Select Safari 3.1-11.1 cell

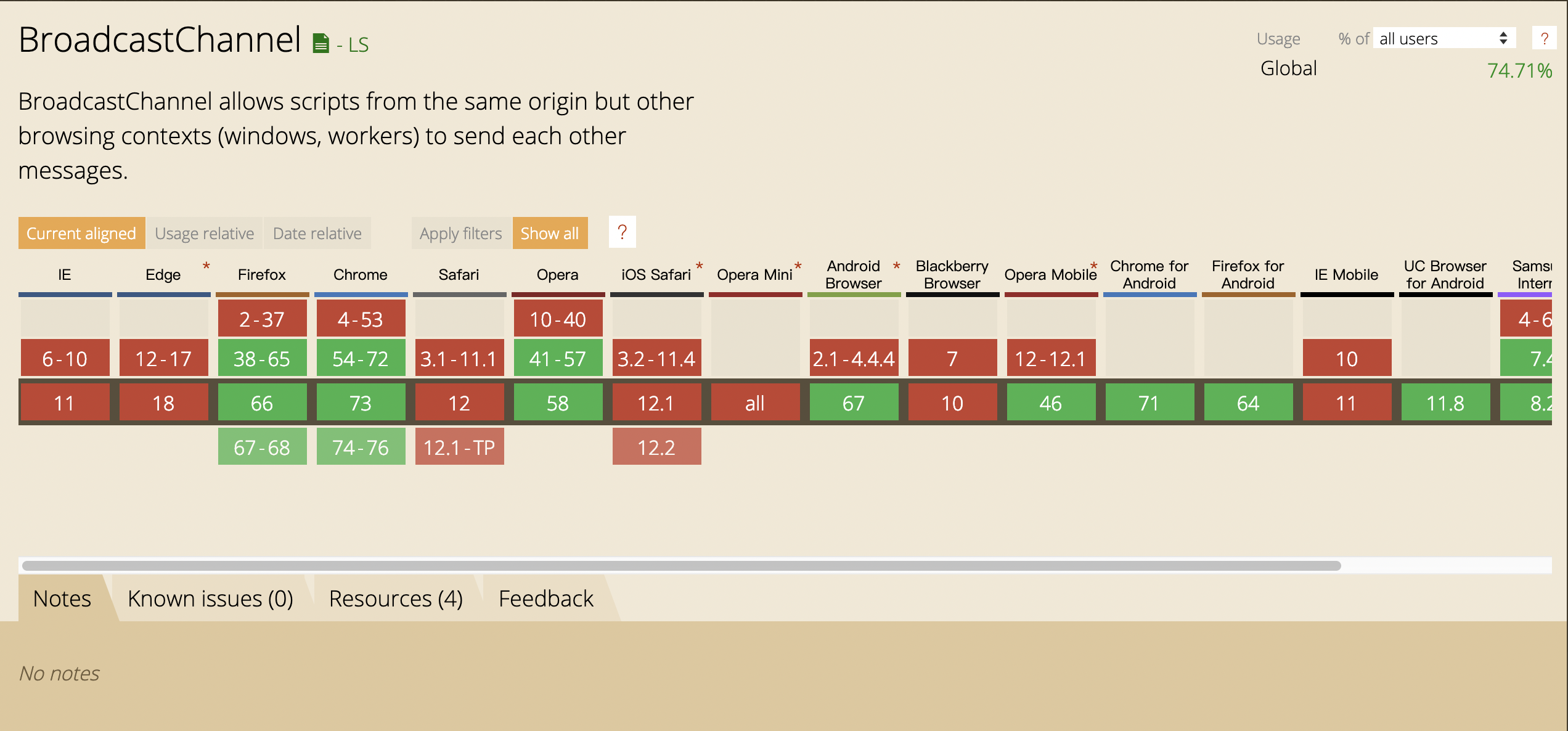pyautogui.click(x=460, y=357)
